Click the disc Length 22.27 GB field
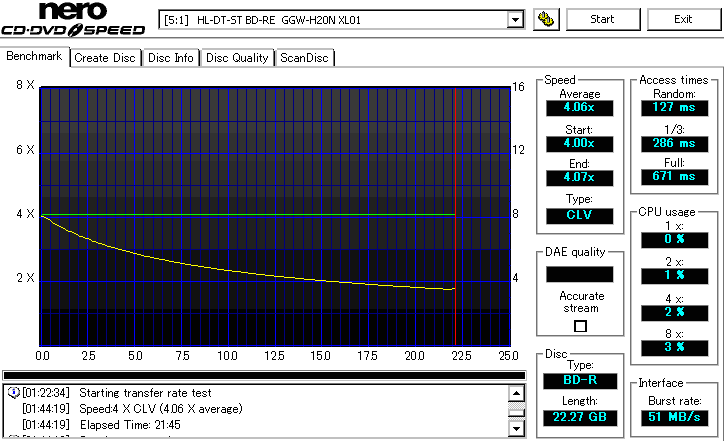724x441 pixels. click(x=579, y=416)
